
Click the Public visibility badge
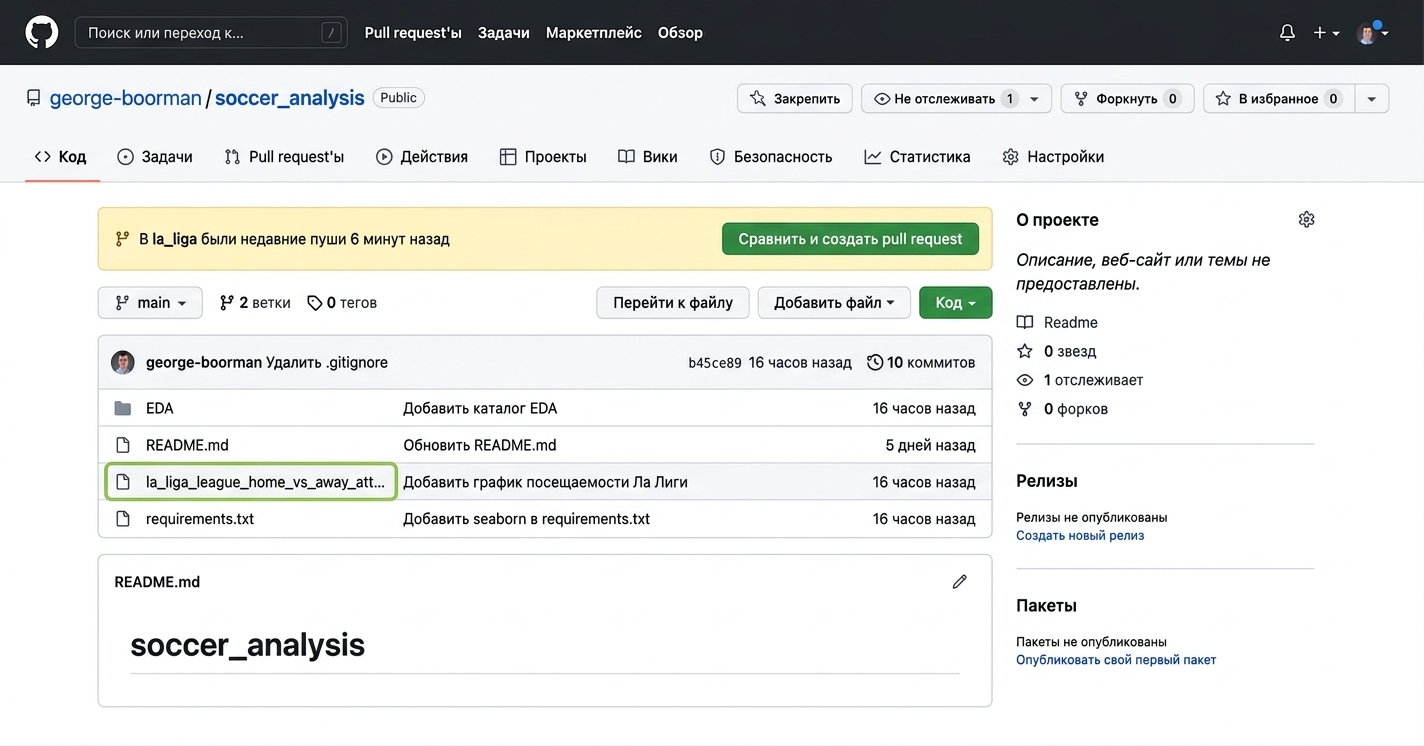pyautogui.click(x=399, y=98)
